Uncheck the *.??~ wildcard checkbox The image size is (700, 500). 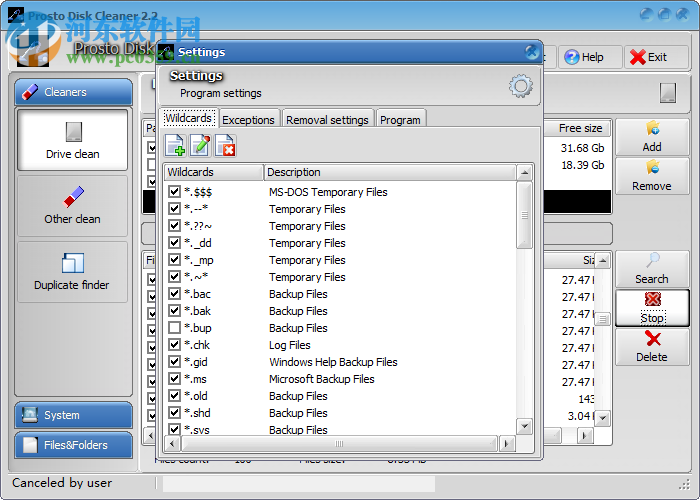pyautogui.click(x=174, y=225)
